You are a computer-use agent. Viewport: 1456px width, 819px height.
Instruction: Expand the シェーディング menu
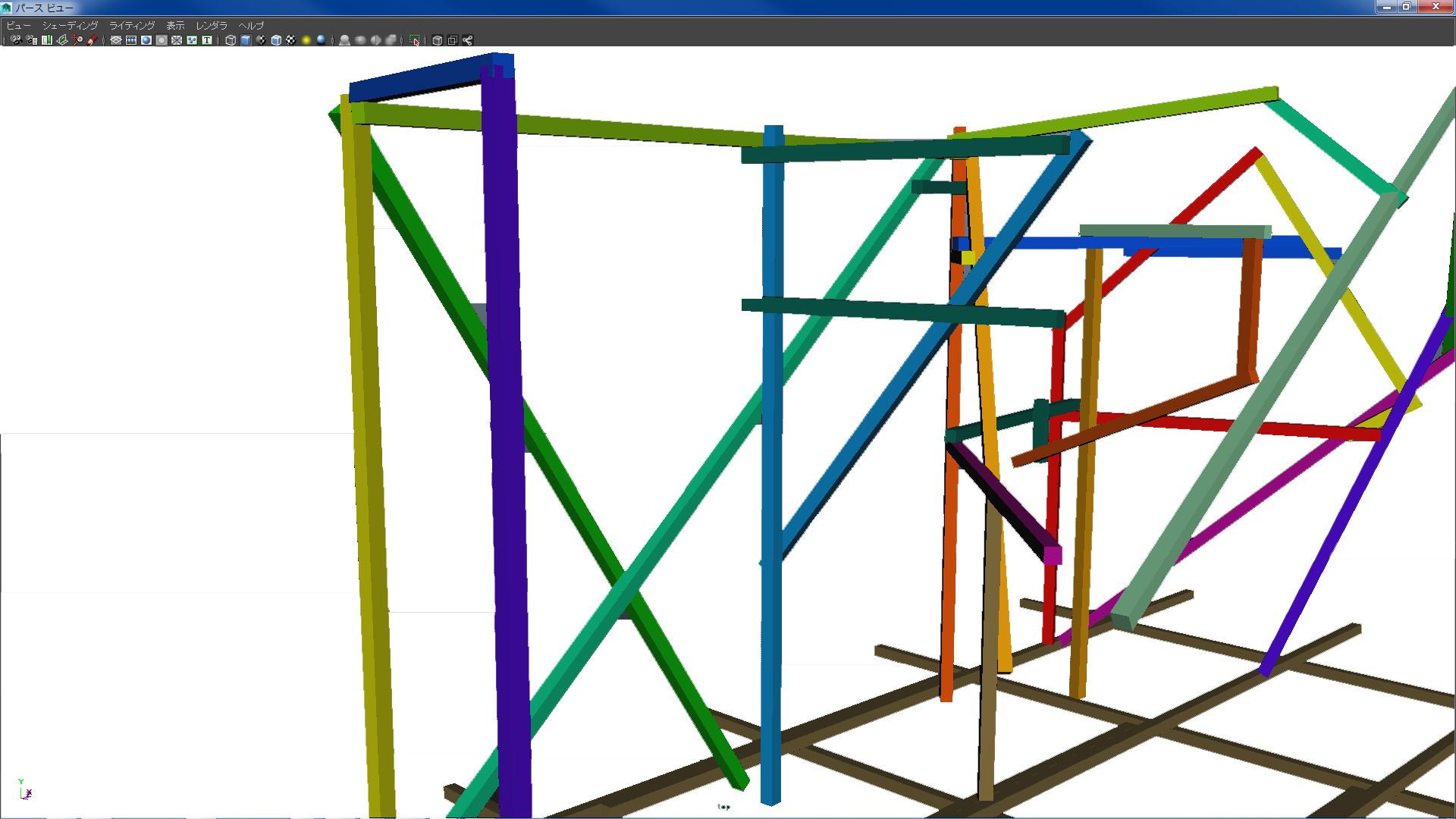click(70, 26)
